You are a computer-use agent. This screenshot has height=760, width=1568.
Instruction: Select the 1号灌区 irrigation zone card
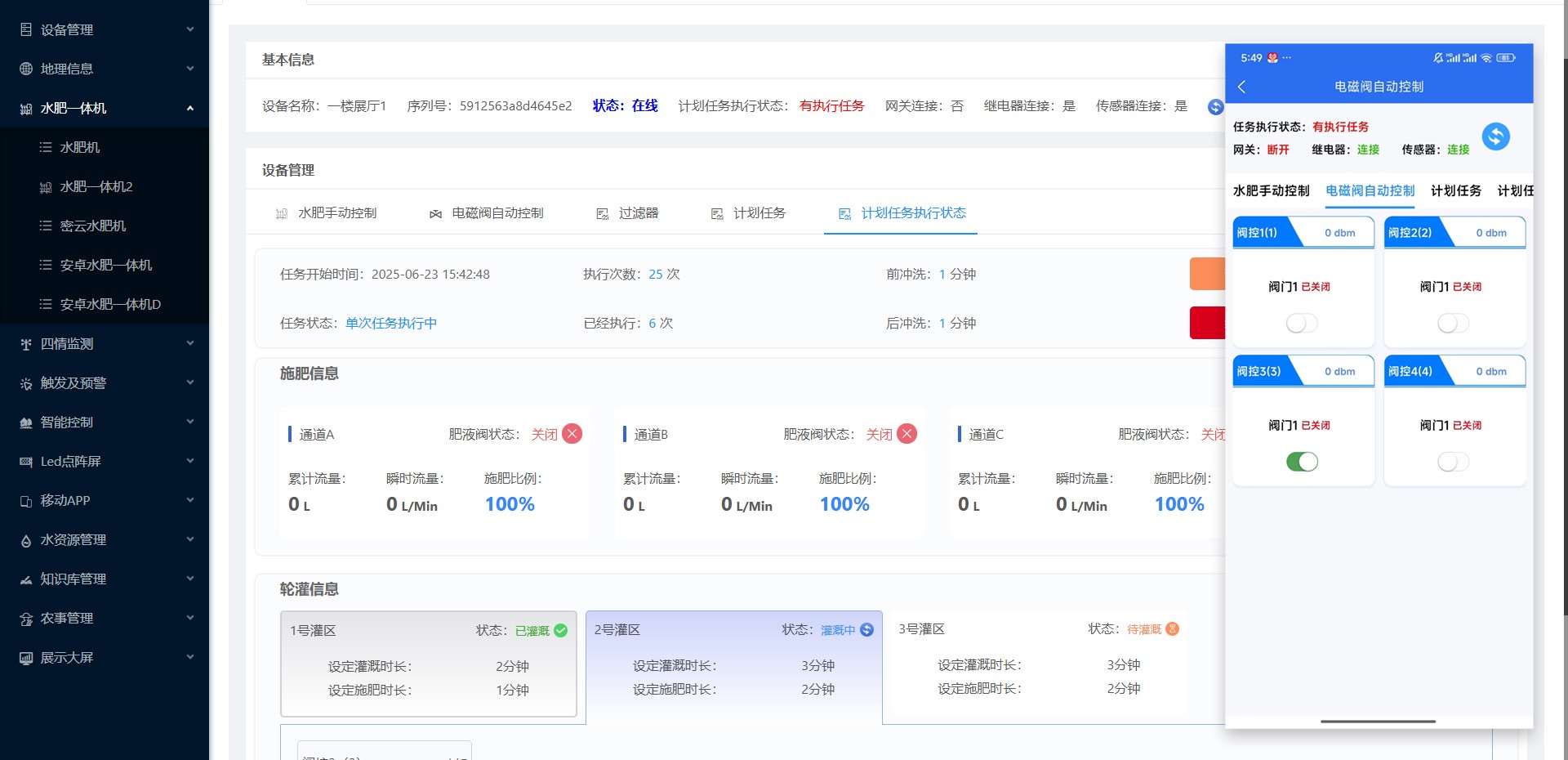coord(428,664)
